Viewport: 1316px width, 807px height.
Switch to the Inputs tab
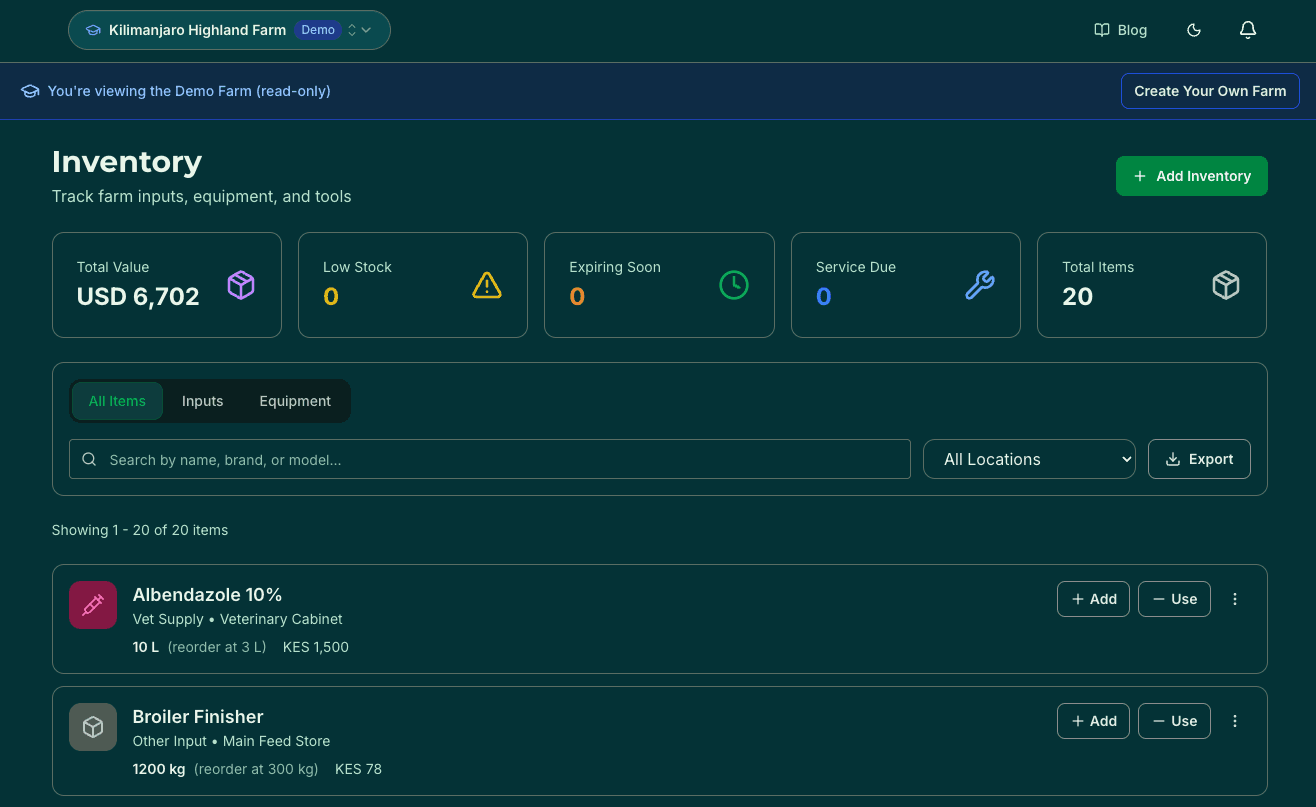(202, 400)
